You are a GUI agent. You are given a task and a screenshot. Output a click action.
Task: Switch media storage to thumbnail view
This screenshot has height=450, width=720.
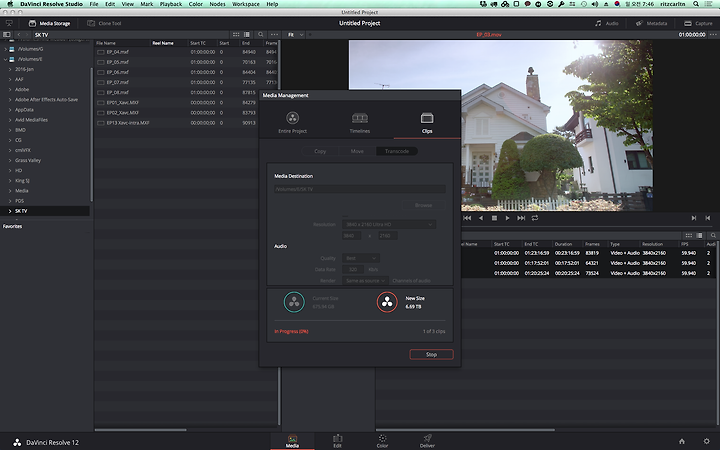pos(236,34)
